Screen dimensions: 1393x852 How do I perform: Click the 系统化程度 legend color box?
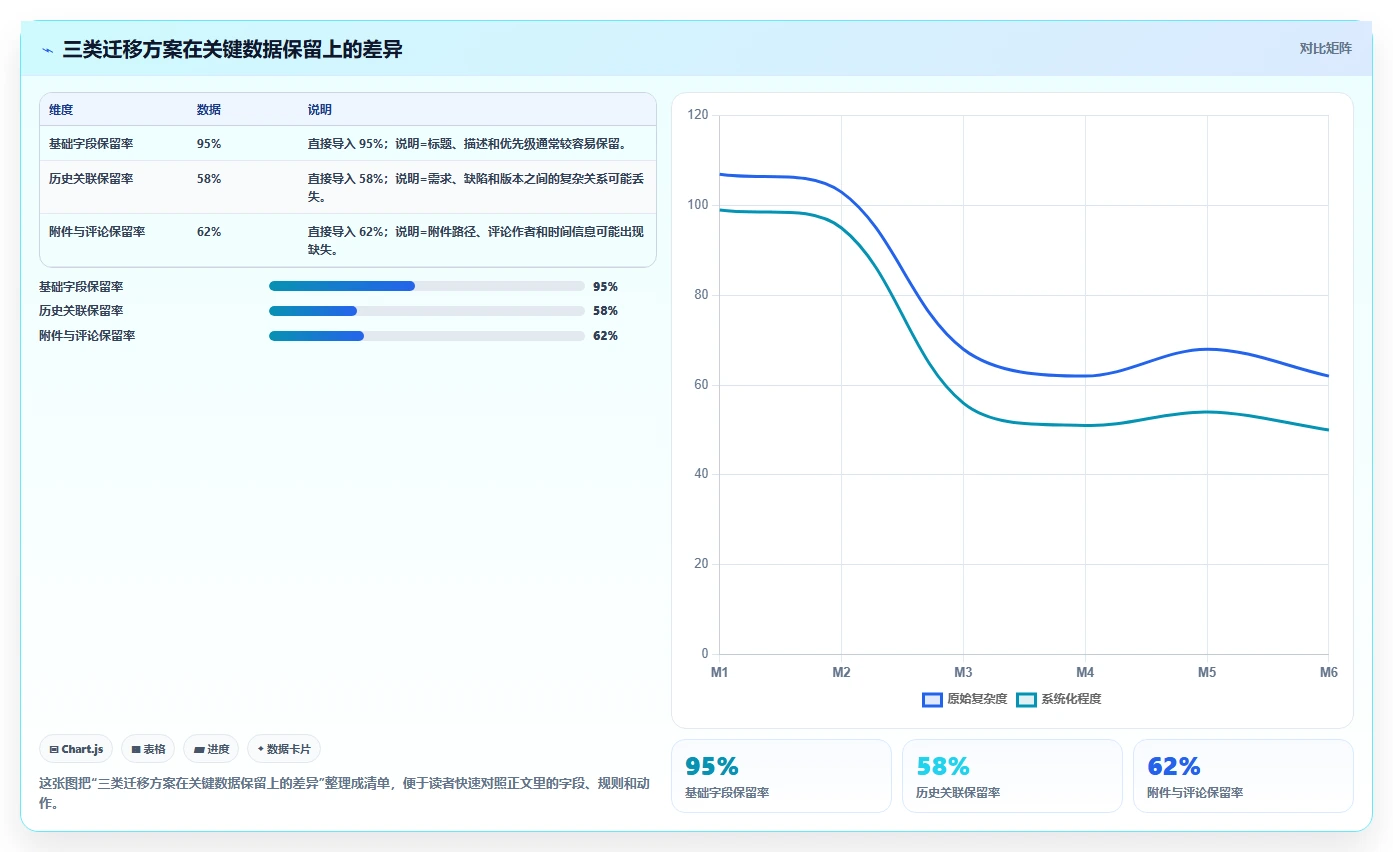[1027, 699]
